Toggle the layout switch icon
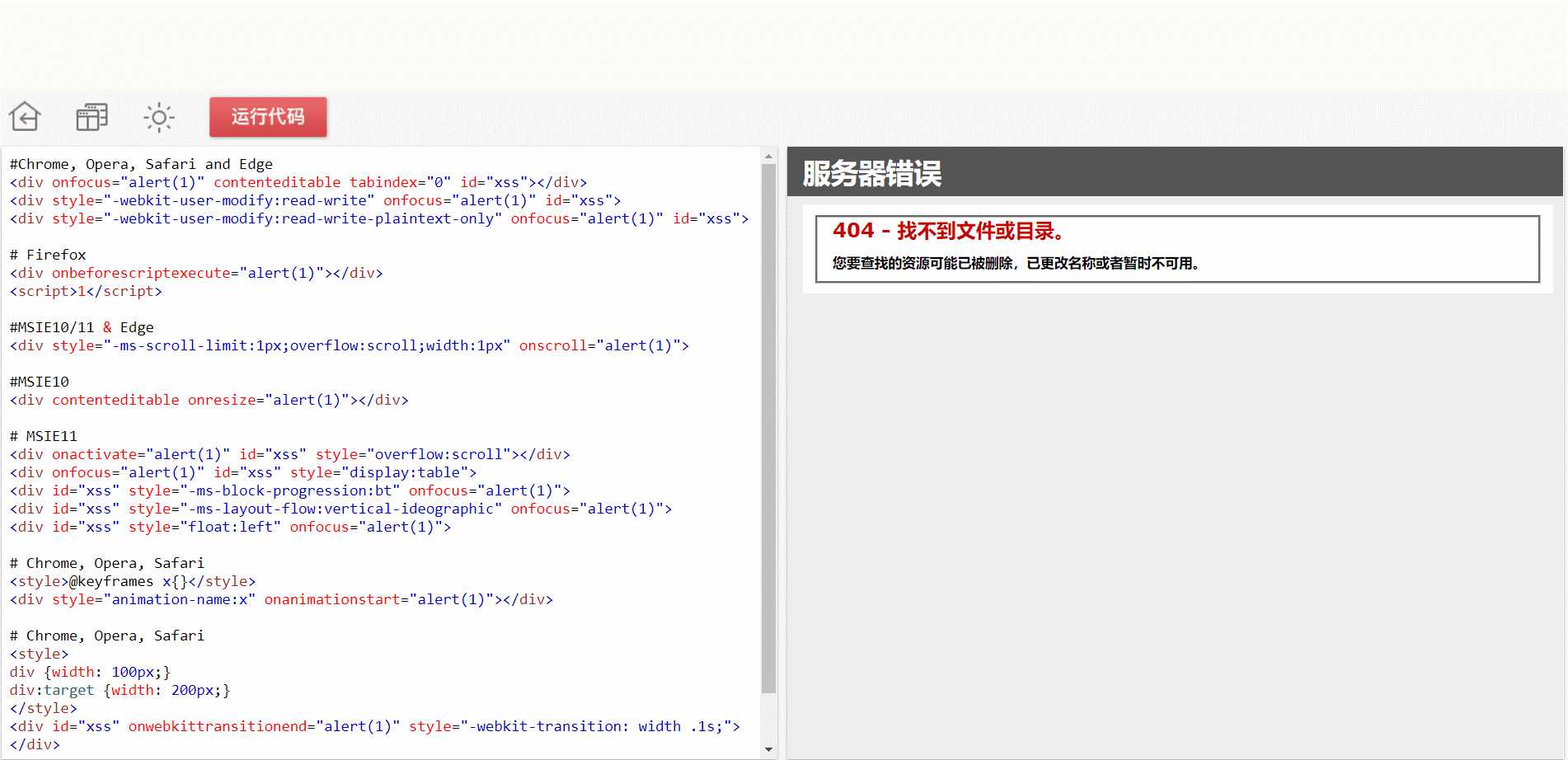 92,117
